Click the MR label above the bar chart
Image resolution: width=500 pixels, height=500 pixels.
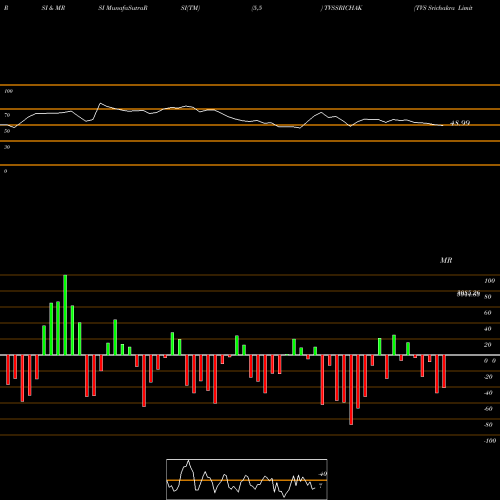pyautogui.click(x=446, y=260)
